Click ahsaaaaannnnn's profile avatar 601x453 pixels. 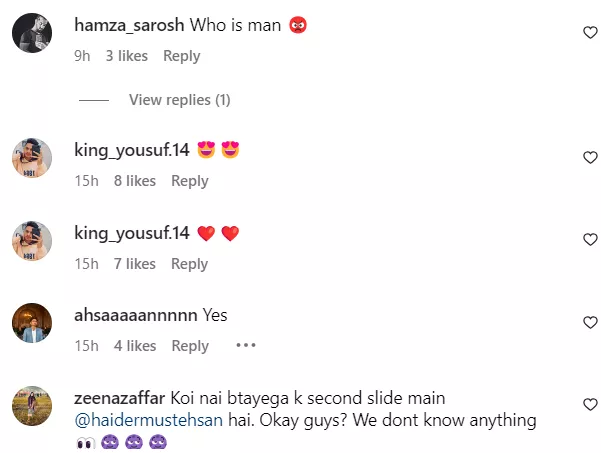click(32, 322)
